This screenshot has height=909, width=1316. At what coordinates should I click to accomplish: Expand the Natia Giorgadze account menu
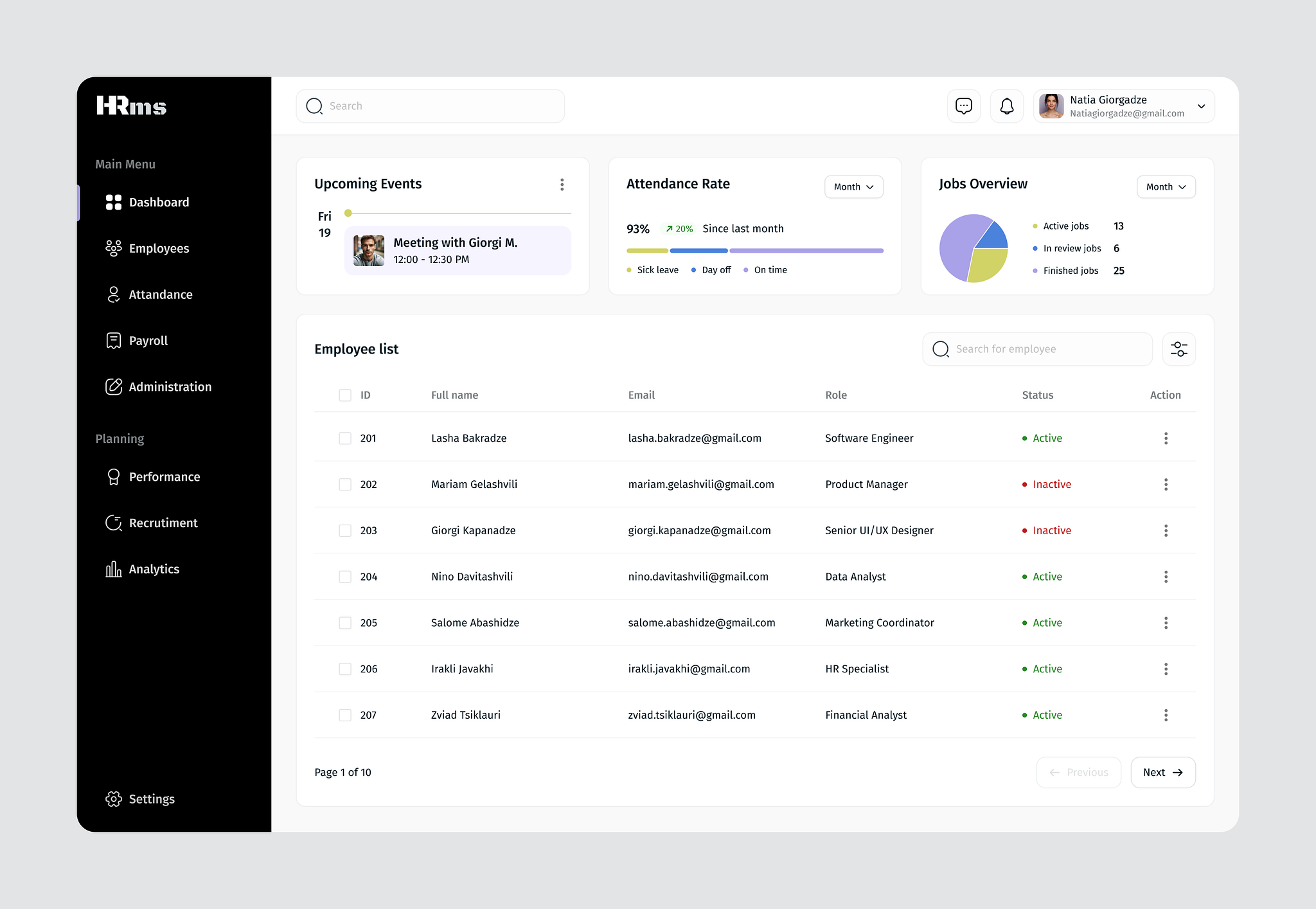pyautogui.click(x=1201, y=106)
